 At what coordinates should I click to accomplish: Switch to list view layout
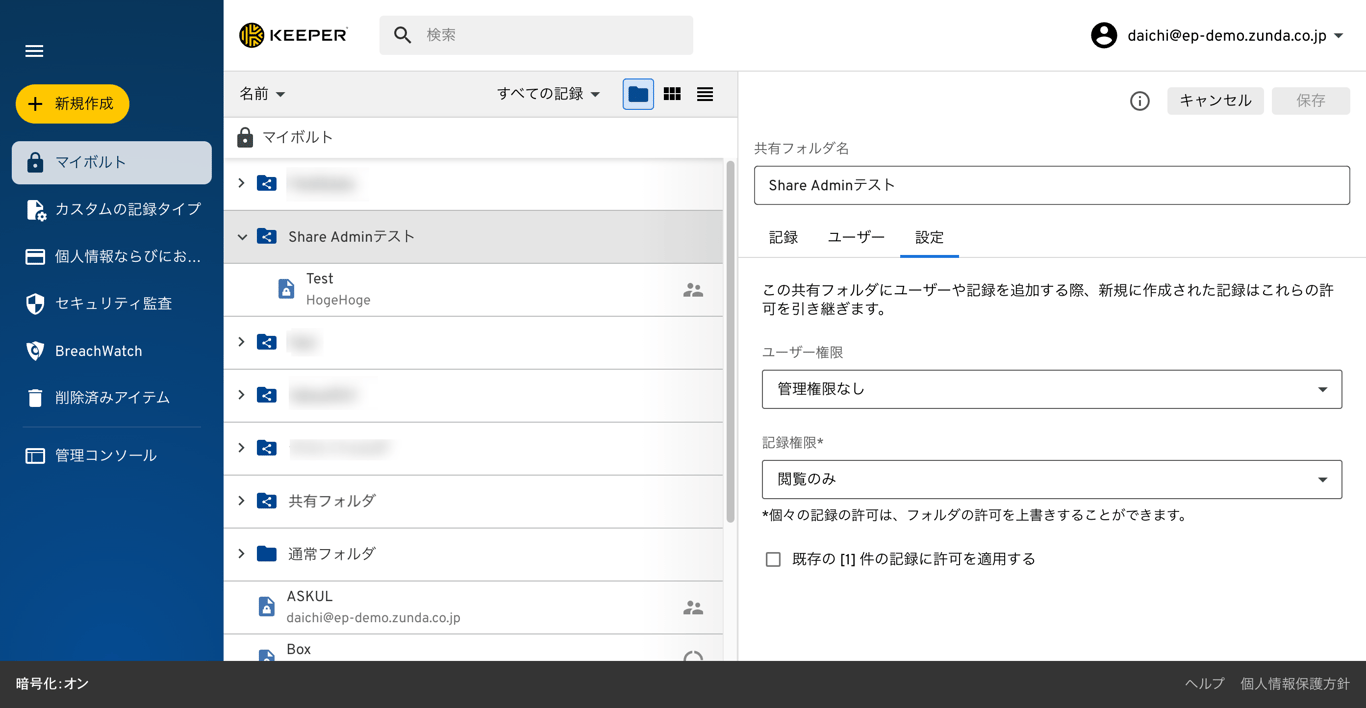[704, 93]
